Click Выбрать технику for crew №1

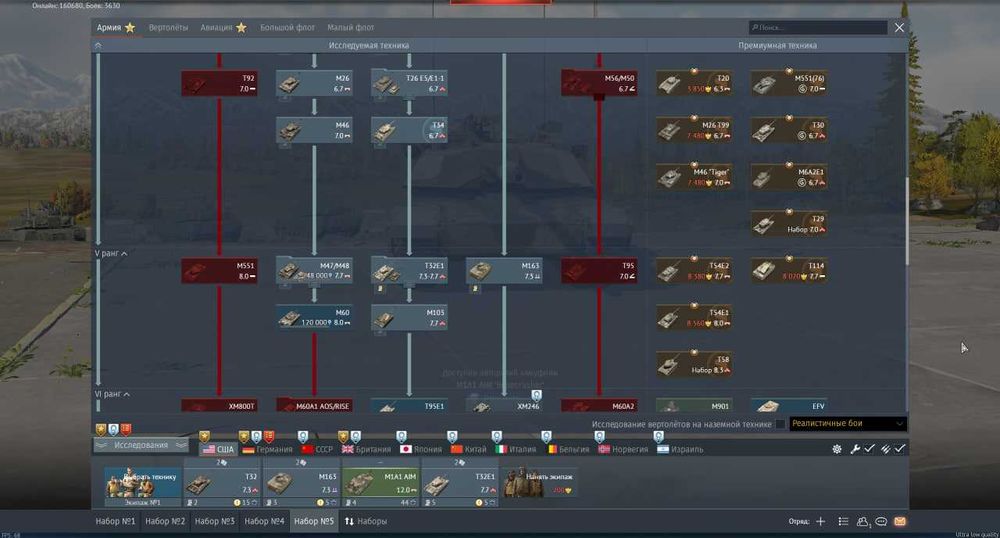tap(143, 483)
